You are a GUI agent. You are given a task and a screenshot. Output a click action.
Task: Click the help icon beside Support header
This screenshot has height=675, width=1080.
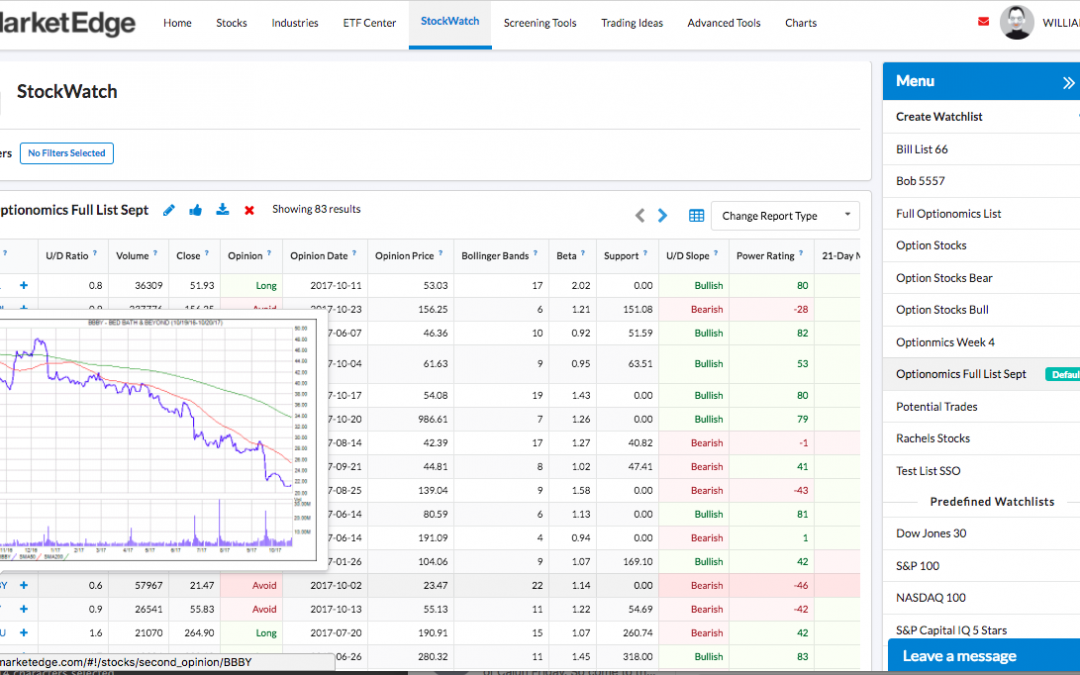point(645,253)
